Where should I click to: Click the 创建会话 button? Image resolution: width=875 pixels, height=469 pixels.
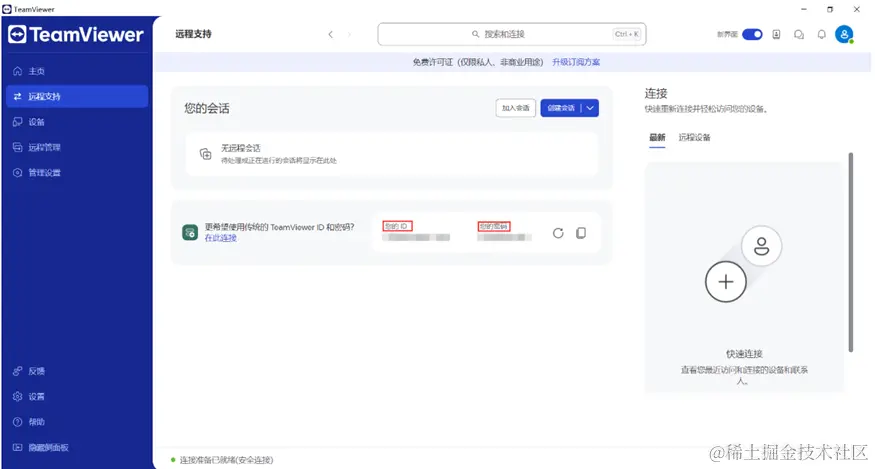click(561, 108)
